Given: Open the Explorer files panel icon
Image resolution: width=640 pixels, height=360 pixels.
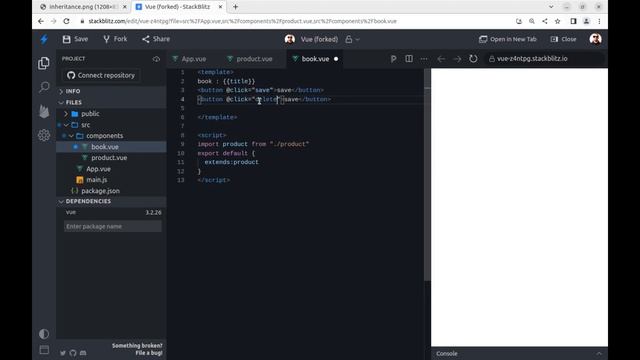Looking at the screenshot, I should click(x=44, y=63).
